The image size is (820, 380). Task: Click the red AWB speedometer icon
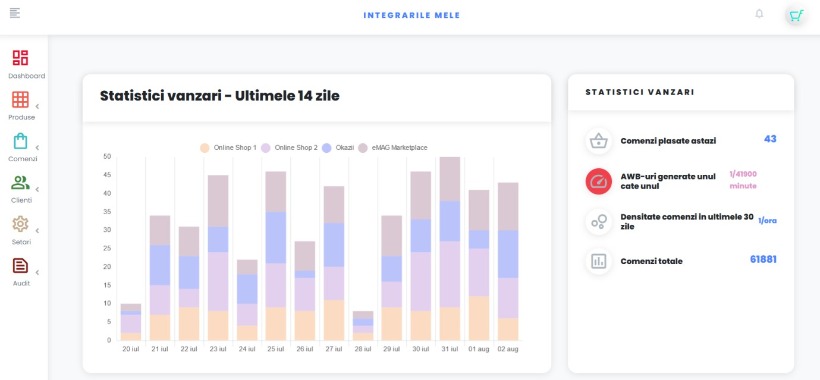(599, 181)
